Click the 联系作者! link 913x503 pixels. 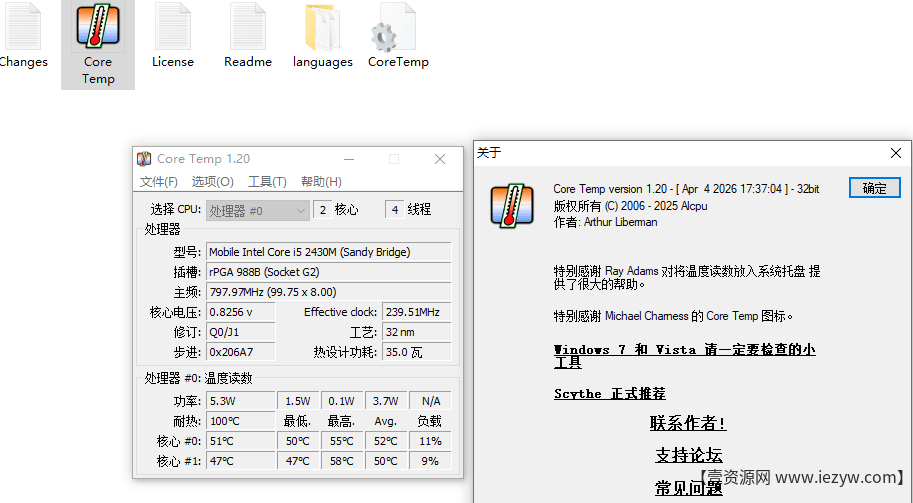688,423
